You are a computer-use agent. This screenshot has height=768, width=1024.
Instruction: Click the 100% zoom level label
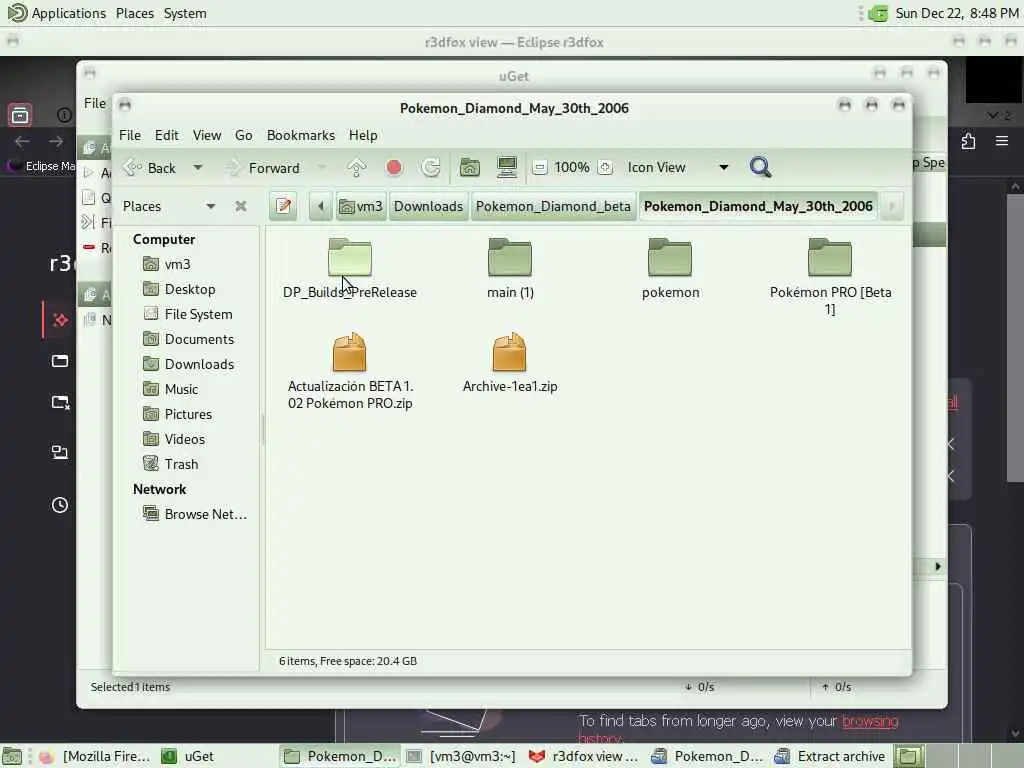(572, 168)
